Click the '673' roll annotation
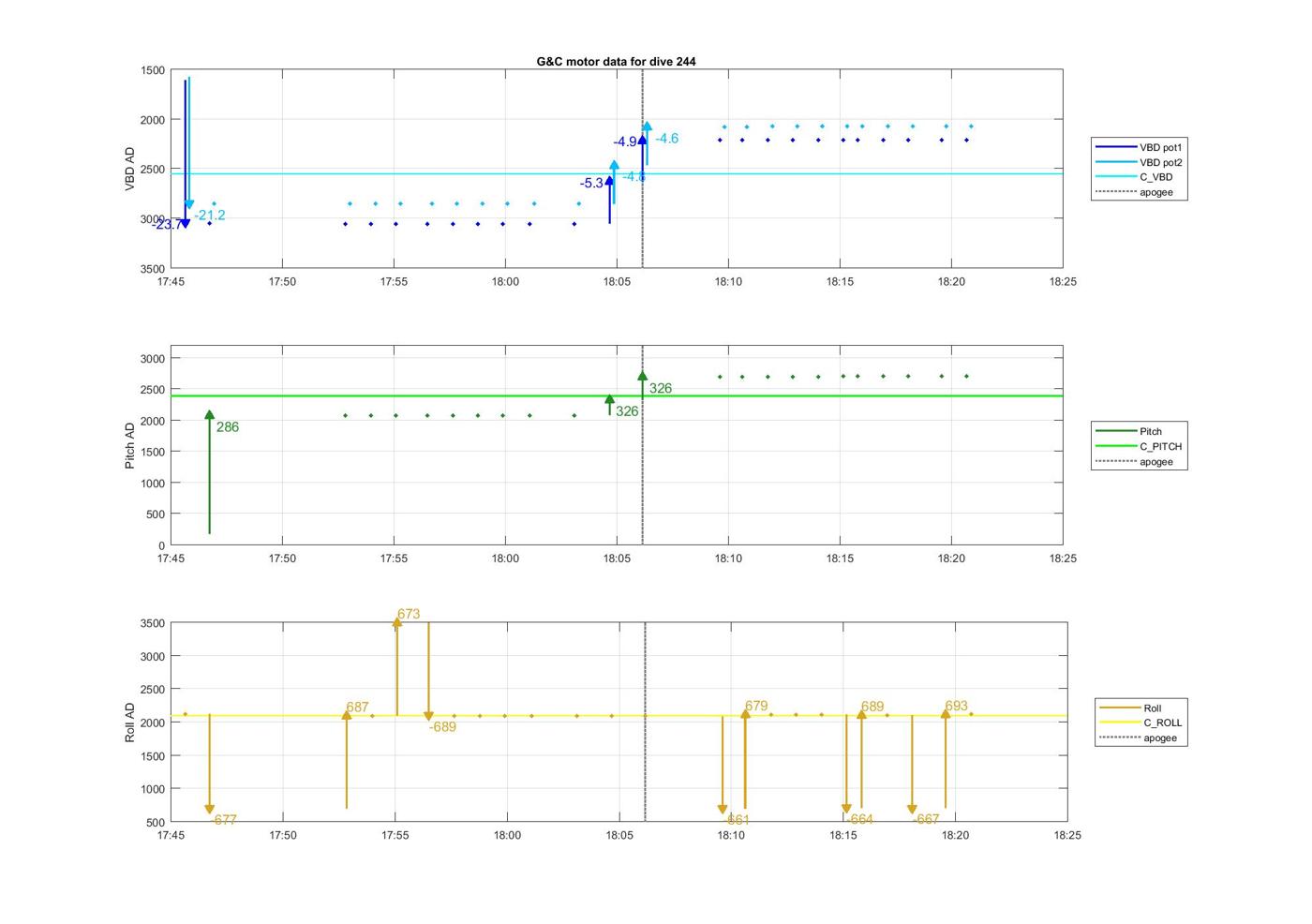 click(409, 615)
